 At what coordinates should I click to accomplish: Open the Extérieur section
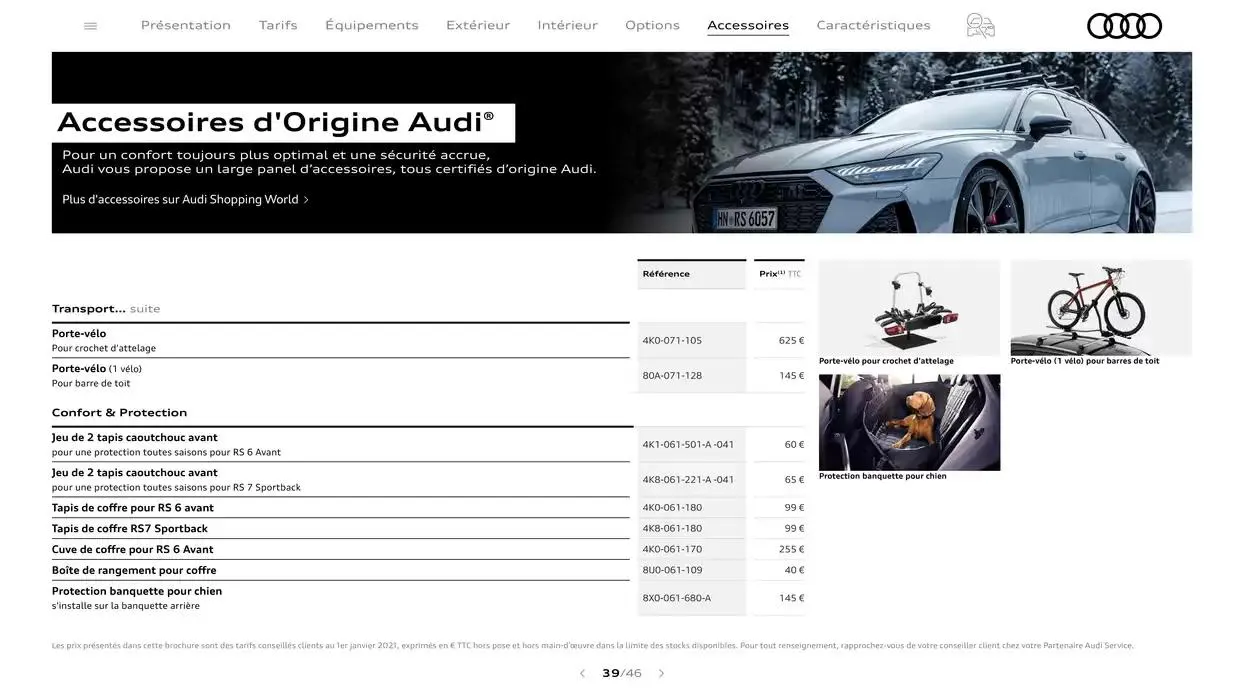pos(478,24)
